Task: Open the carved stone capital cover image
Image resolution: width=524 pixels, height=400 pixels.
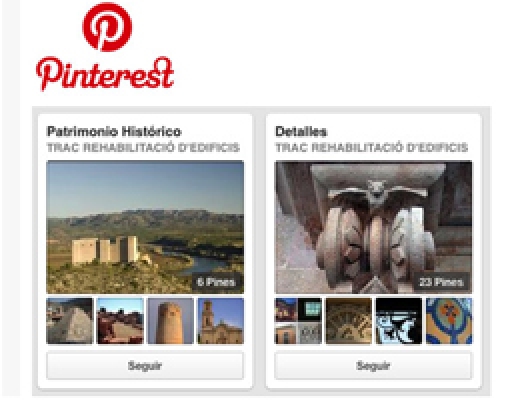Action: 373,227
